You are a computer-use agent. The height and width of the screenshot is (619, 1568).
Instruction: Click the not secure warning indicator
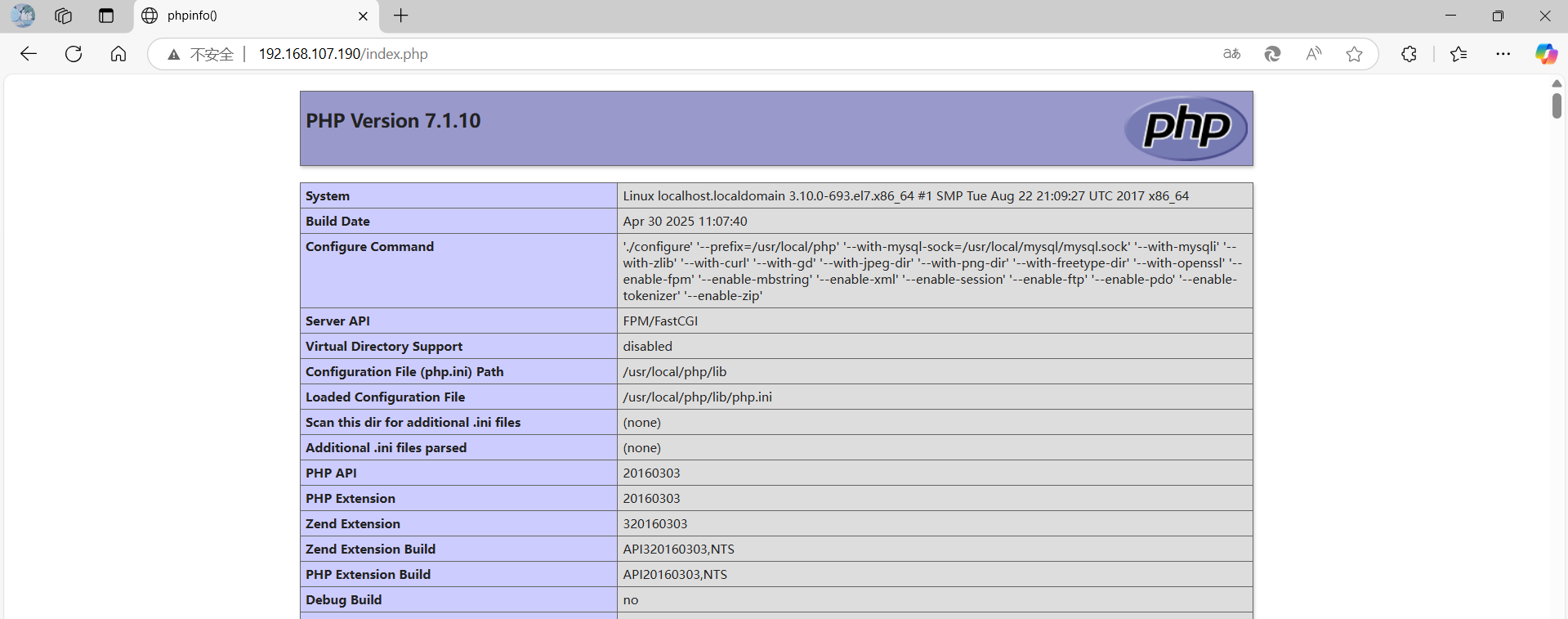pyautogui.click(x=200, y=54)
